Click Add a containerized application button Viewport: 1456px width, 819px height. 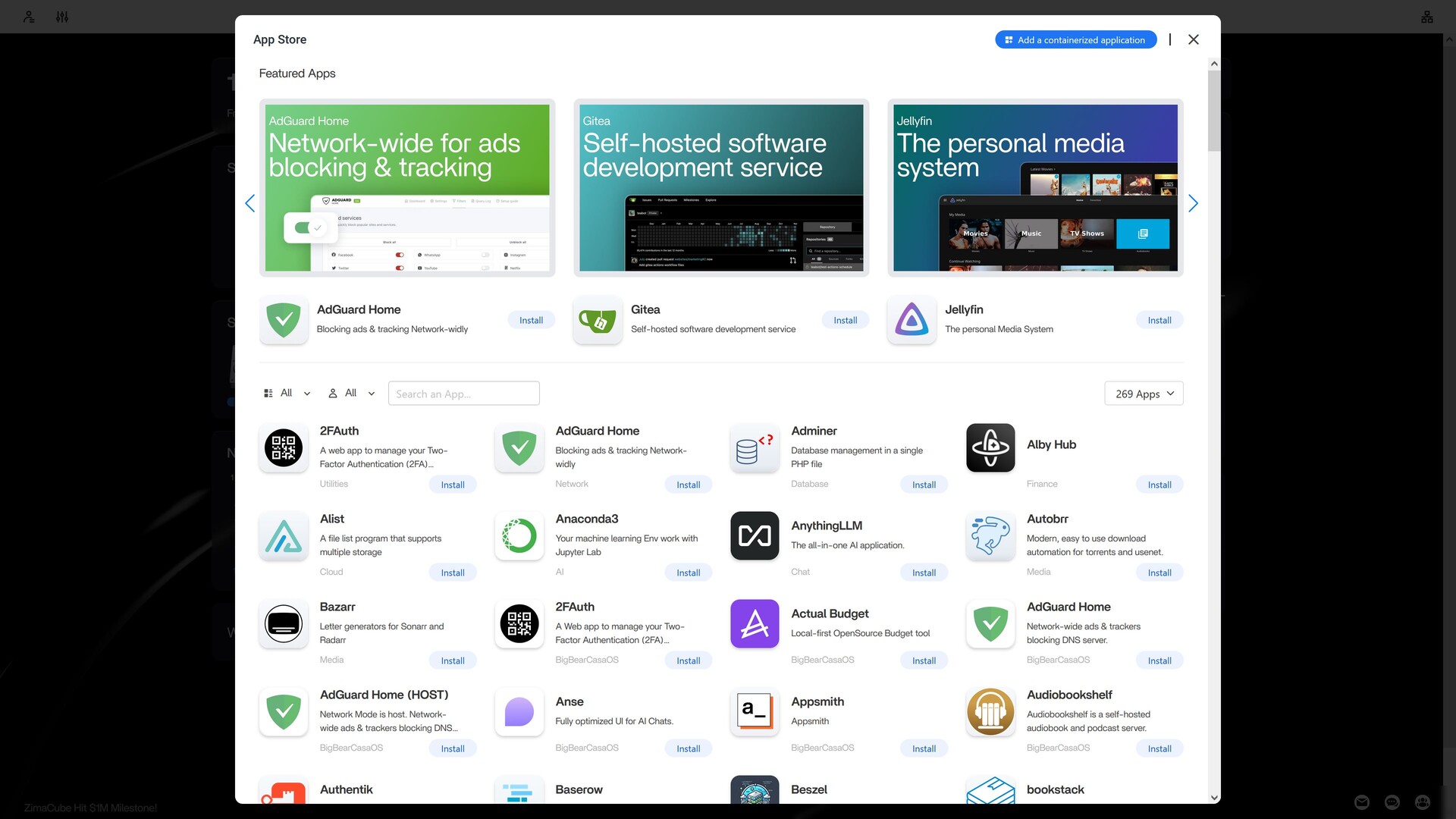point(1075,39)
